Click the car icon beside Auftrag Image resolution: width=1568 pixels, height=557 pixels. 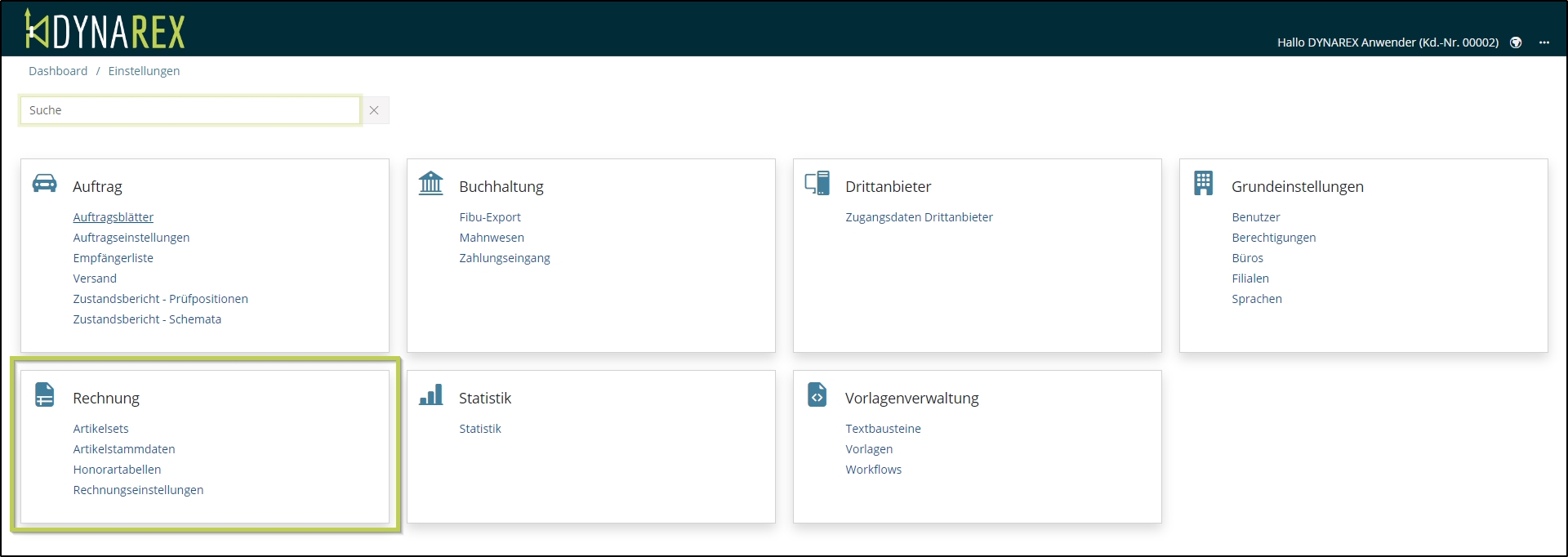point(45,183)
